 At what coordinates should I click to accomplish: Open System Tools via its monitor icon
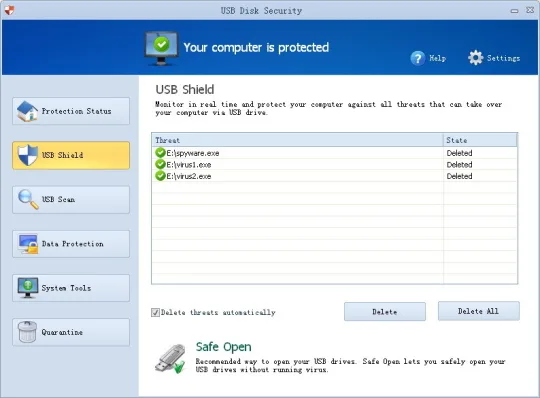point(28,288)
